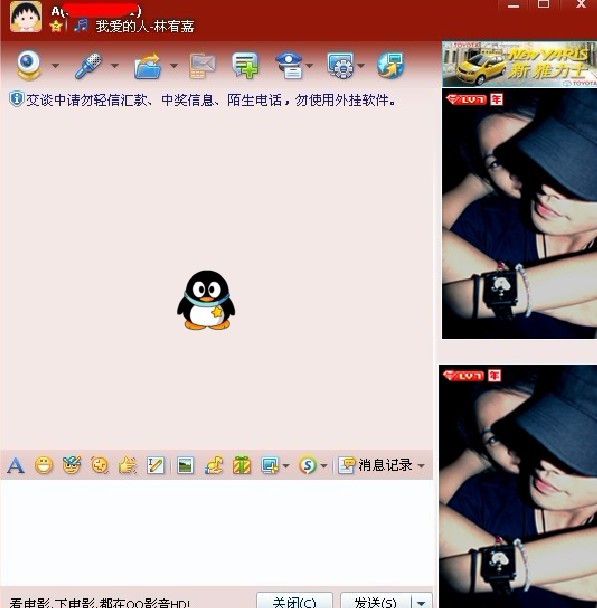
Task: Click the message text input area
Action: (216, 533)
